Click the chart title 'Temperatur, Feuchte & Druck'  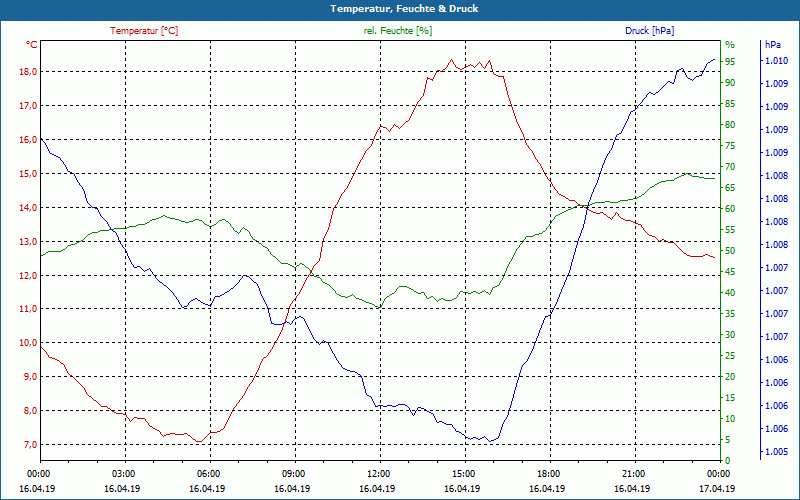coord(404,9)
